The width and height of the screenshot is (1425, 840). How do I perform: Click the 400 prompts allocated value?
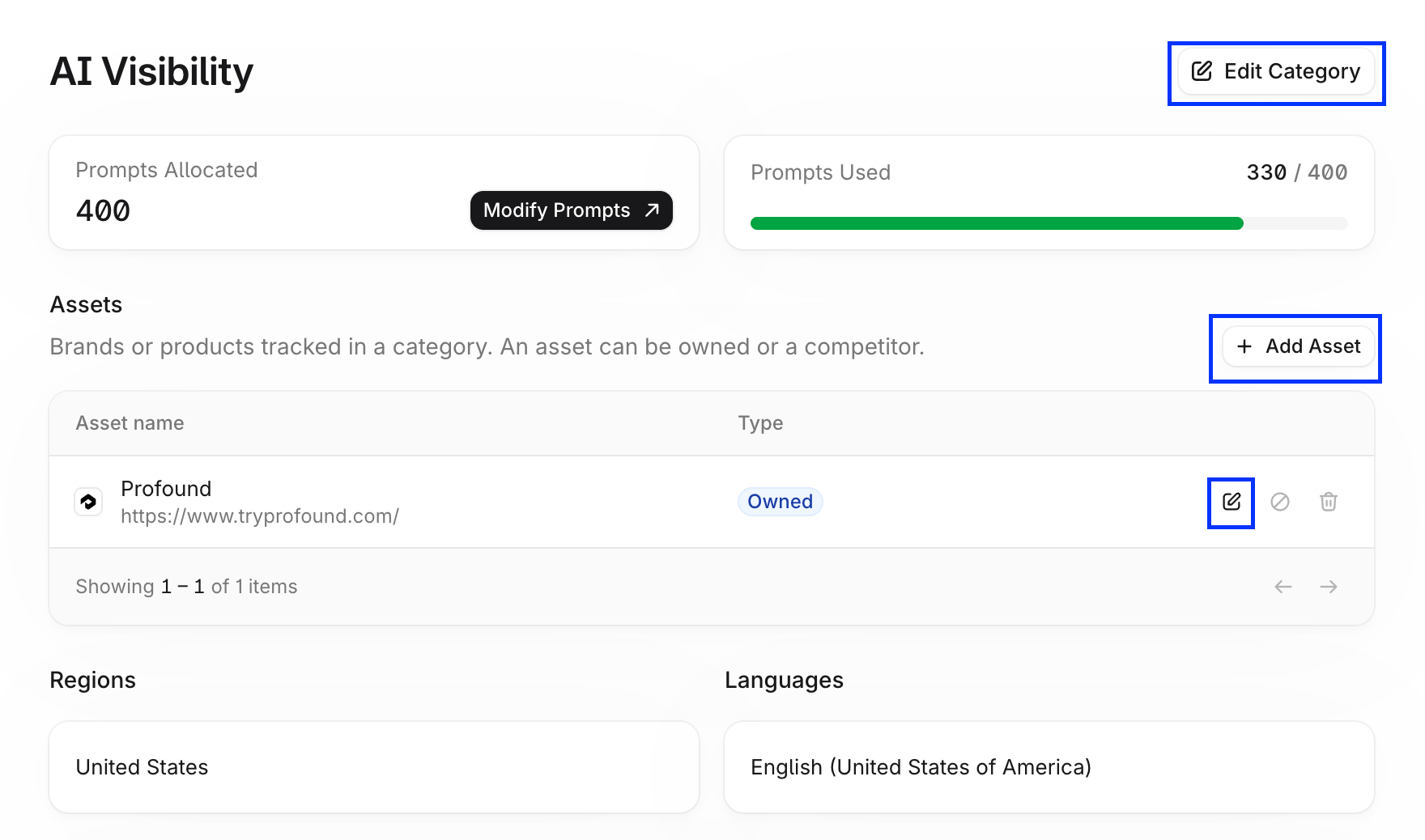coord(103,211)
